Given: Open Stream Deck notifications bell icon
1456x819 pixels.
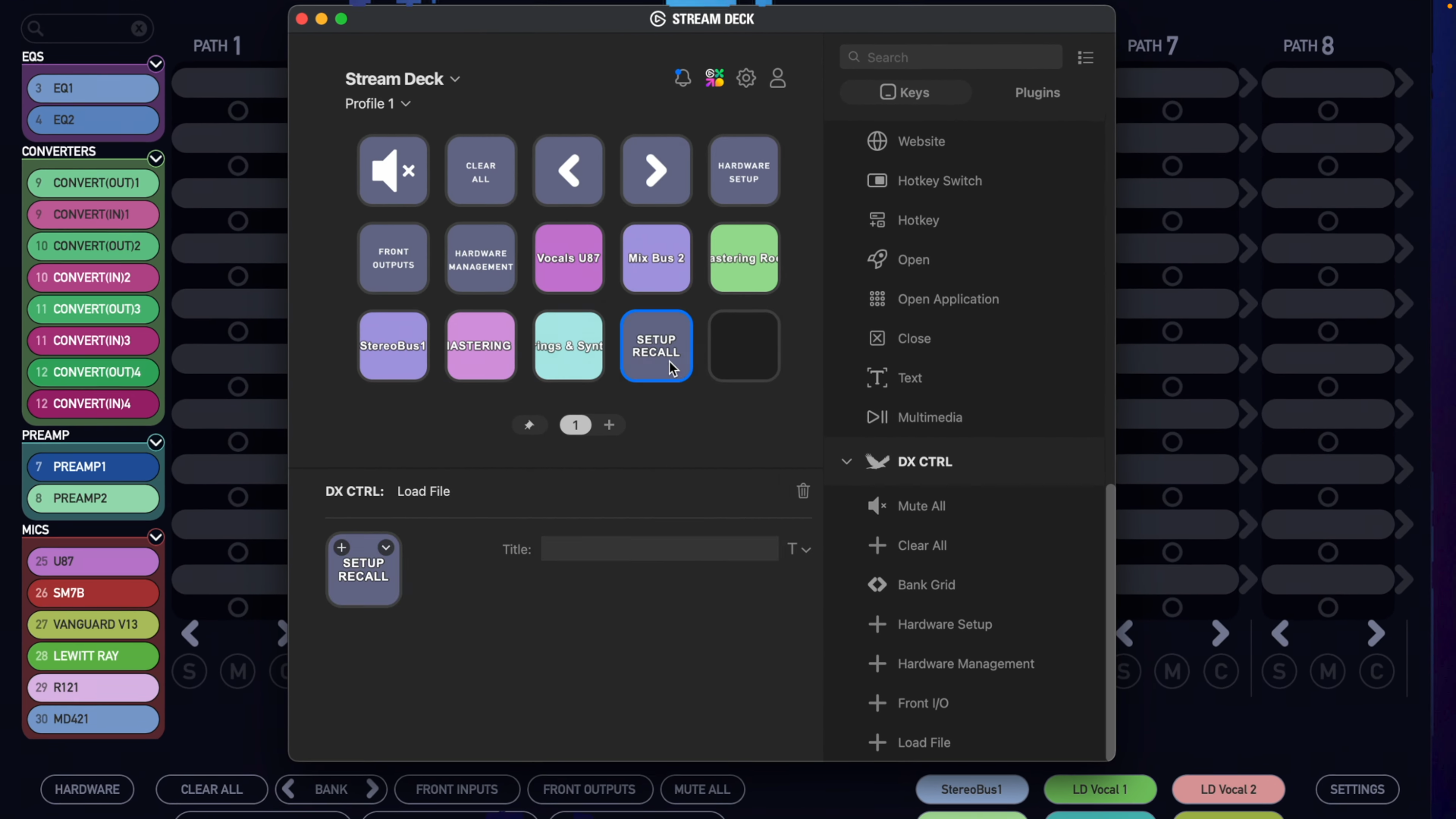Looking at the screenshot, I should pos(682,78).
